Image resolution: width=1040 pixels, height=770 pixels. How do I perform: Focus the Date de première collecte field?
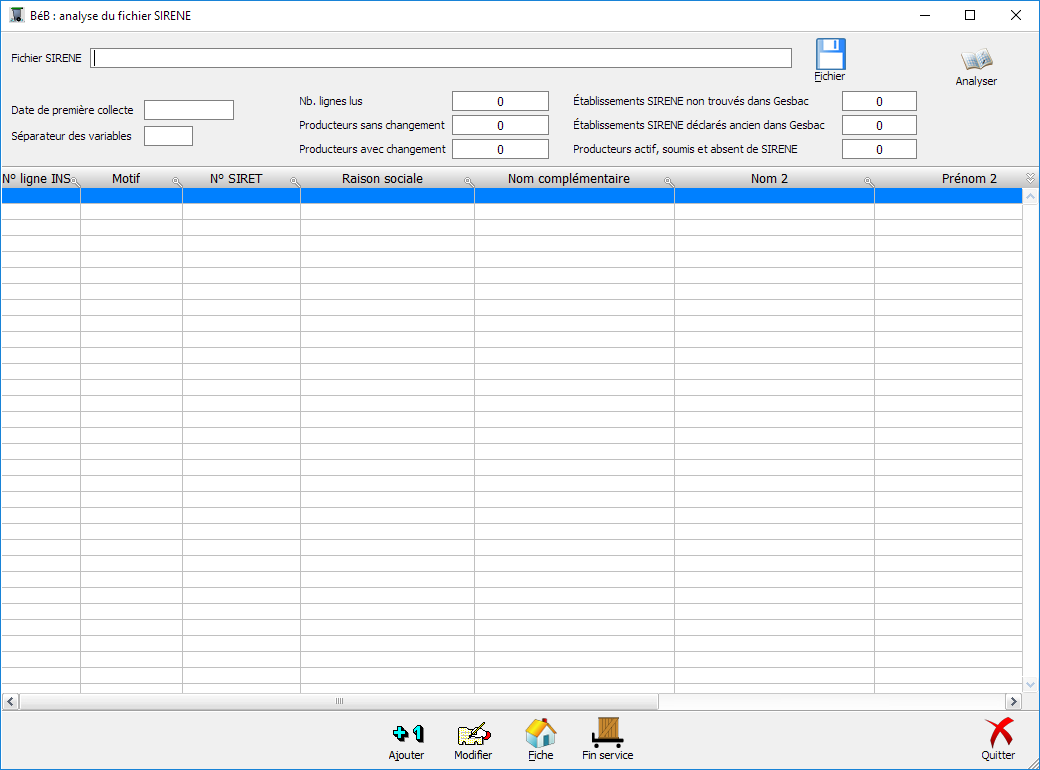(189, 110)
